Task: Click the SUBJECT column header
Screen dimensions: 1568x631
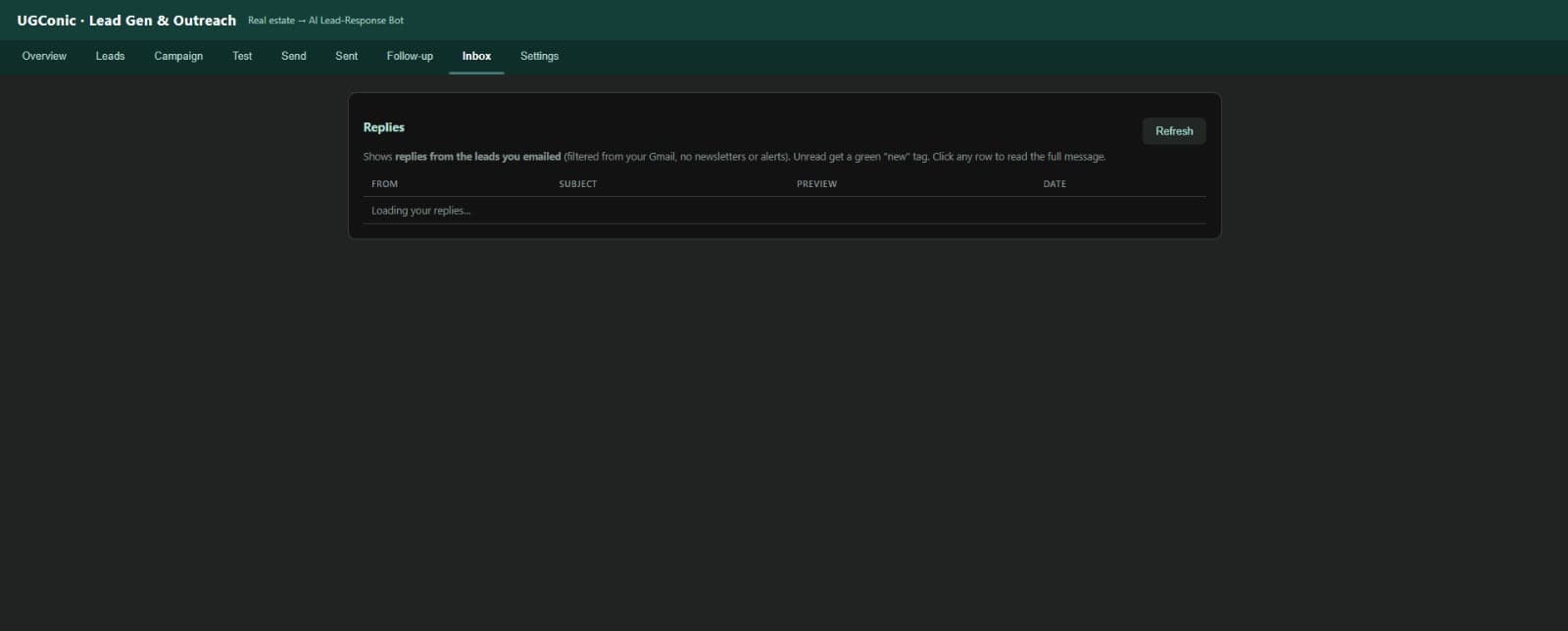Action: click(577, 184)
